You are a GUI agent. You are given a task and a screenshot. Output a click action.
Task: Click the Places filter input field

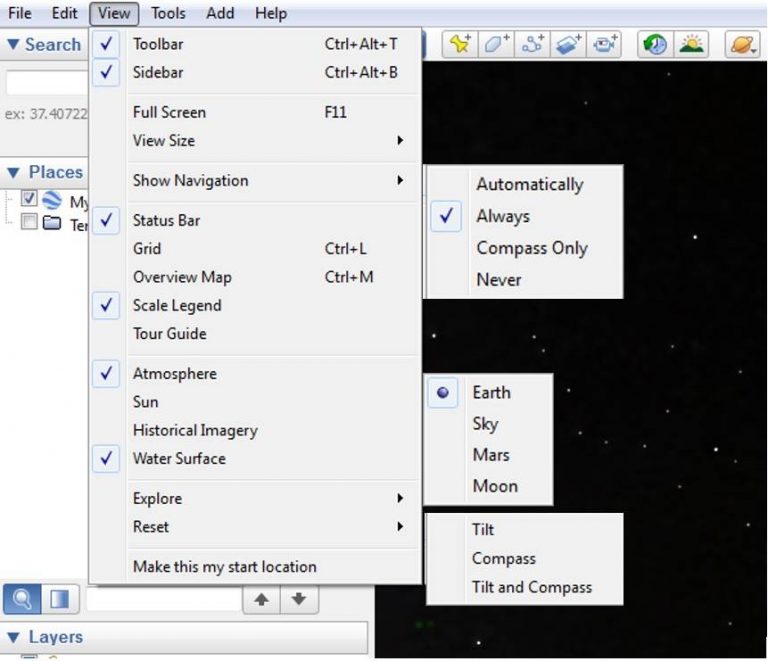(x=164, y=599)
